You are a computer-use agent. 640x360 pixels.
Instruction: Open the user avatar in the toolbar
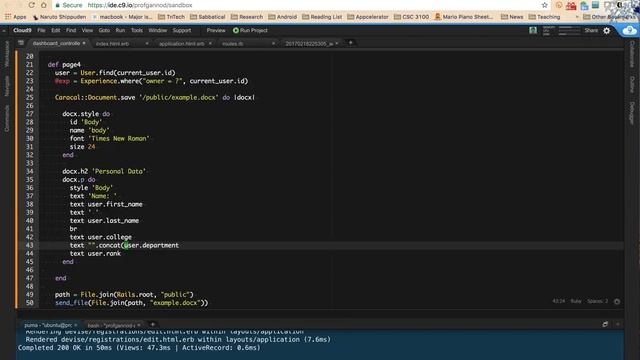[x=533, y=30]
